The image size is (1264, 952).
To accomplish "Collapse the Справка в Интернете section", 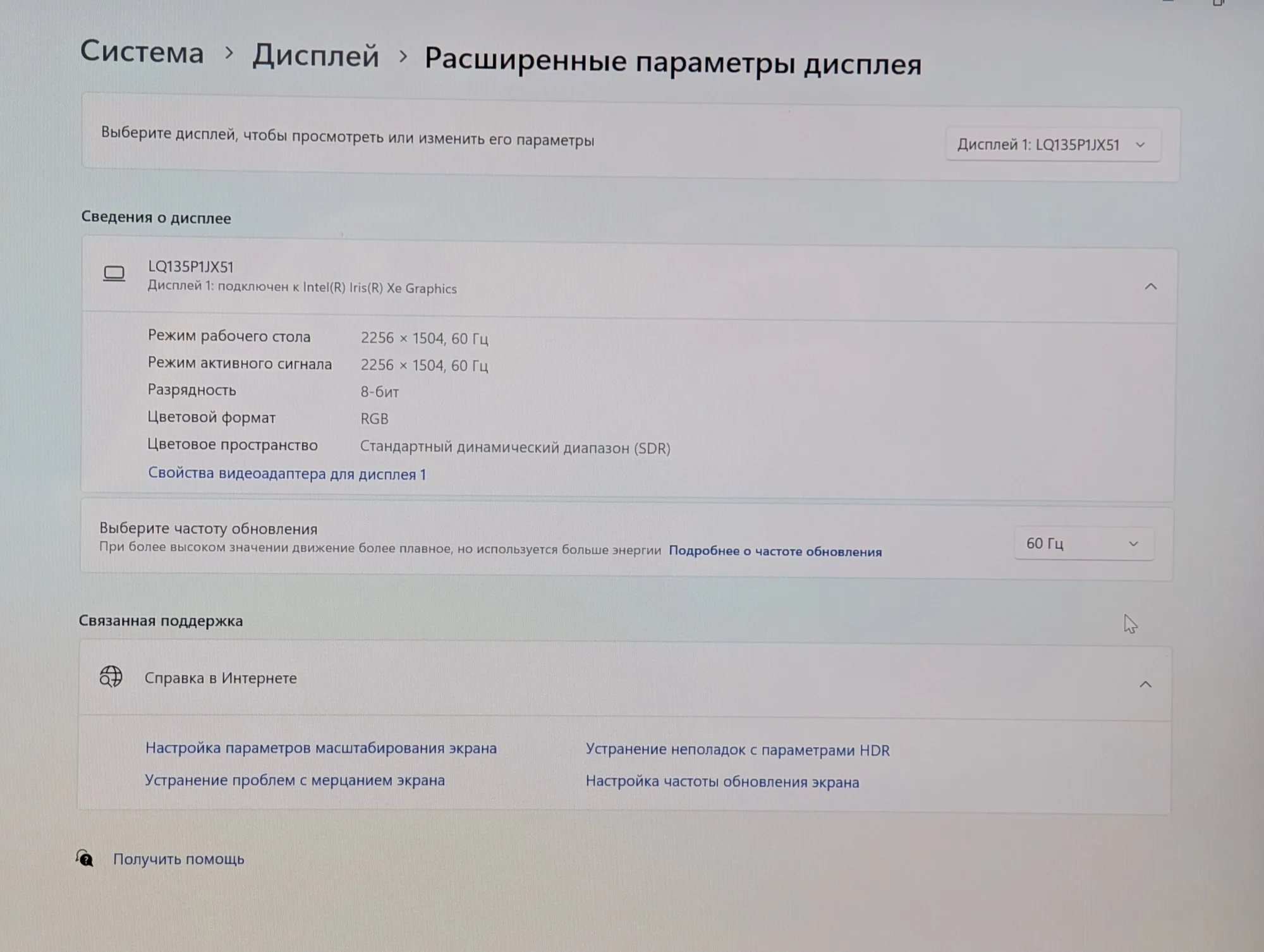I will [1145, 685].
